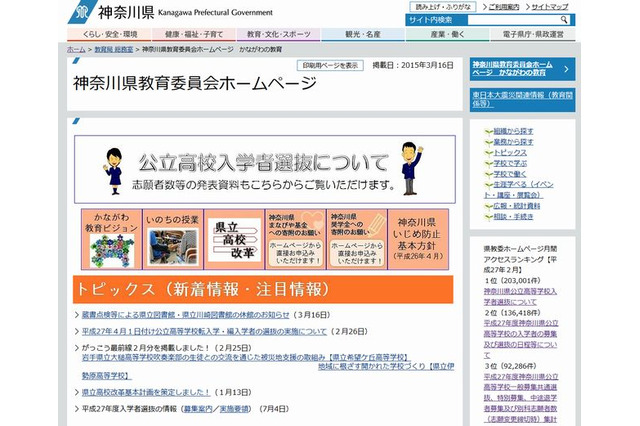Open the 平成27年4月1日付け 転入学・編入学 link

[x=204, y=331]
